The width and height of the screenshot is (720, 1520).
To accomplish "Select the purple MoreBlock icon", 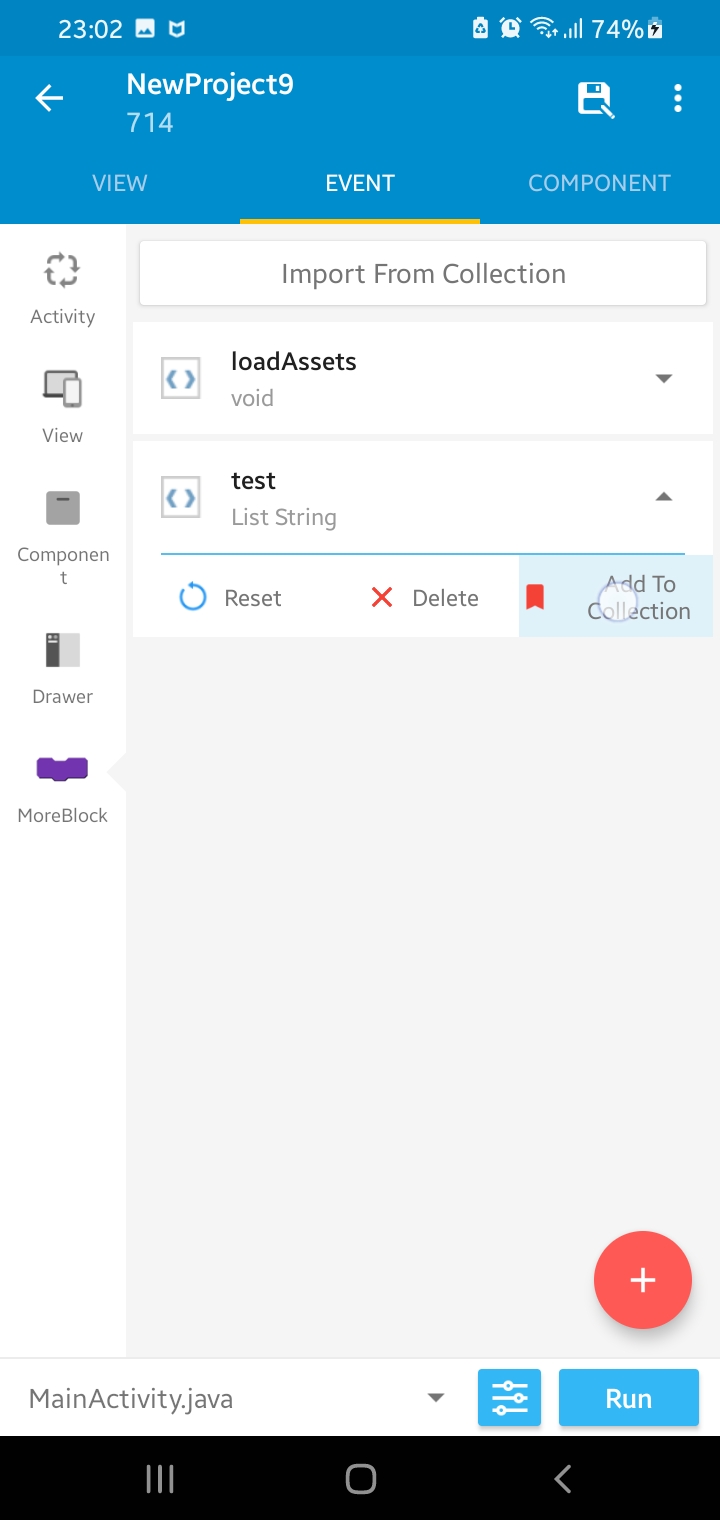I will 62,768.
